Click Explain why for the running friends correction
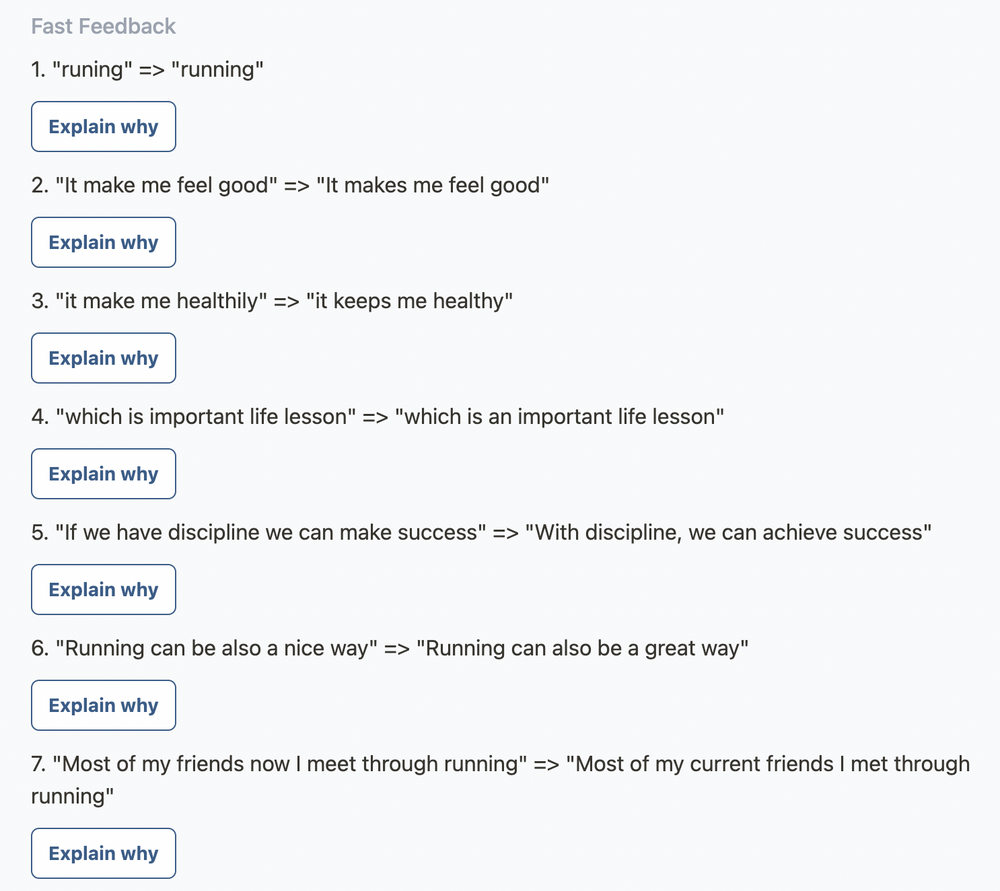This screenshot has width=1000, height=891. [x=103, y=853]
